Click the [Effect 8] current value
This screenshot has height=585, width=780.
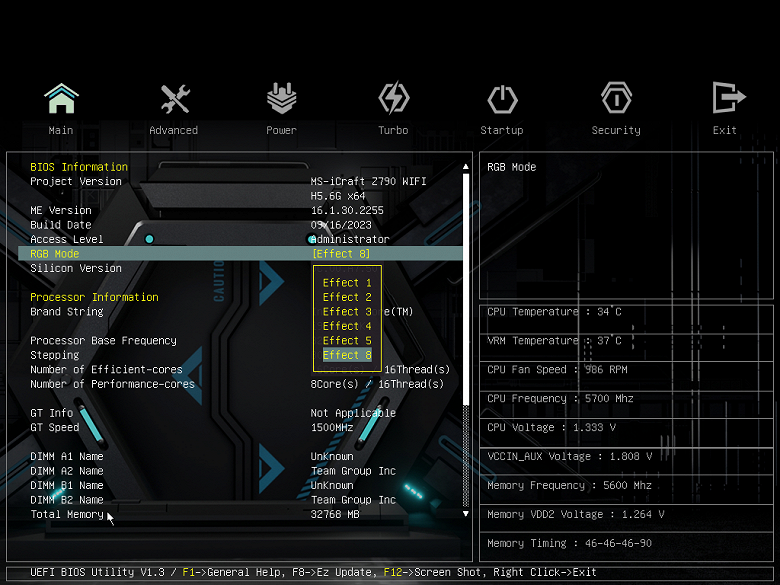coord(341,254)
